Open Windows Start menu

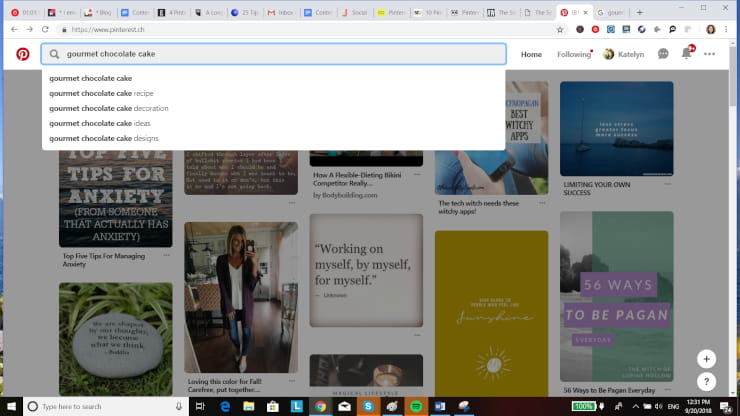[x=11, y=406]
